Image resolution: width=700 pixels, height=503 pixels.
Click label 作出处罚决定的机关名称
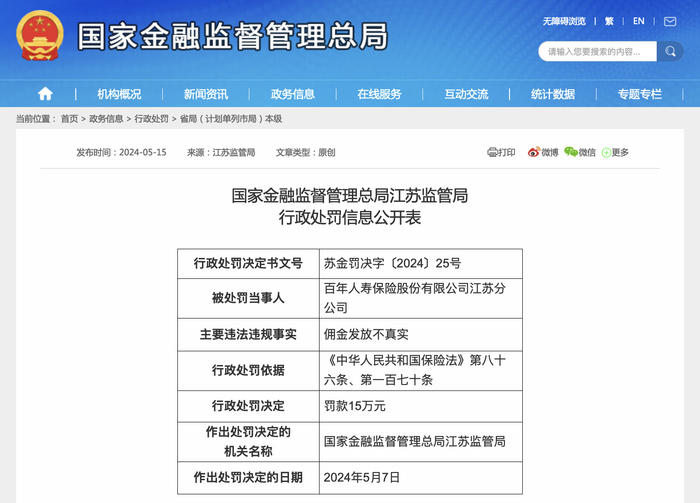point(248,442)
